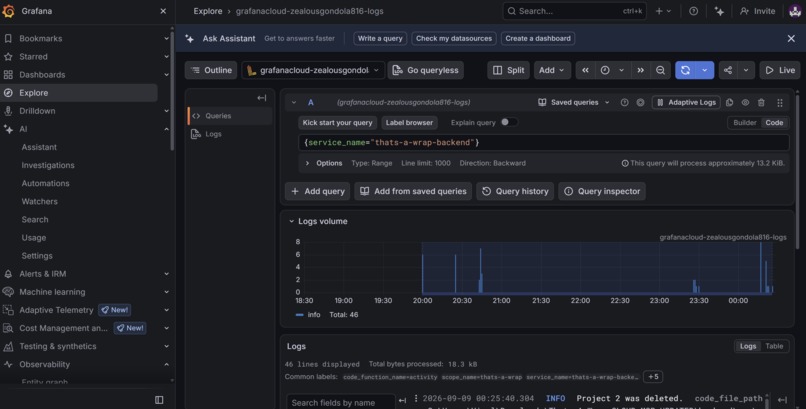This screenshot has width=806, height=409.
Task: Go to Dashboards in the sidebar
Action: coord(42,75)
